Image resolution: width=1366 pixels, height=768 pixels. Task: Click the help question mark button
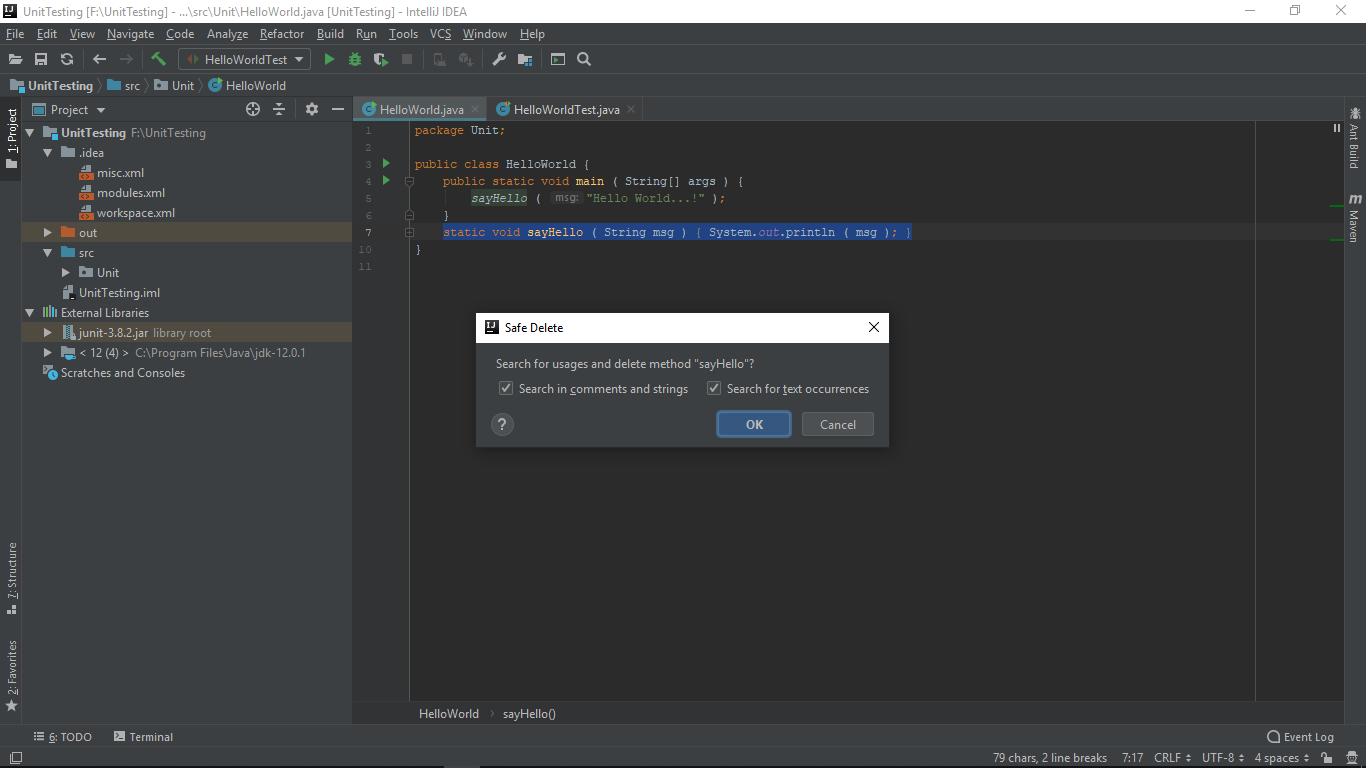502,424
